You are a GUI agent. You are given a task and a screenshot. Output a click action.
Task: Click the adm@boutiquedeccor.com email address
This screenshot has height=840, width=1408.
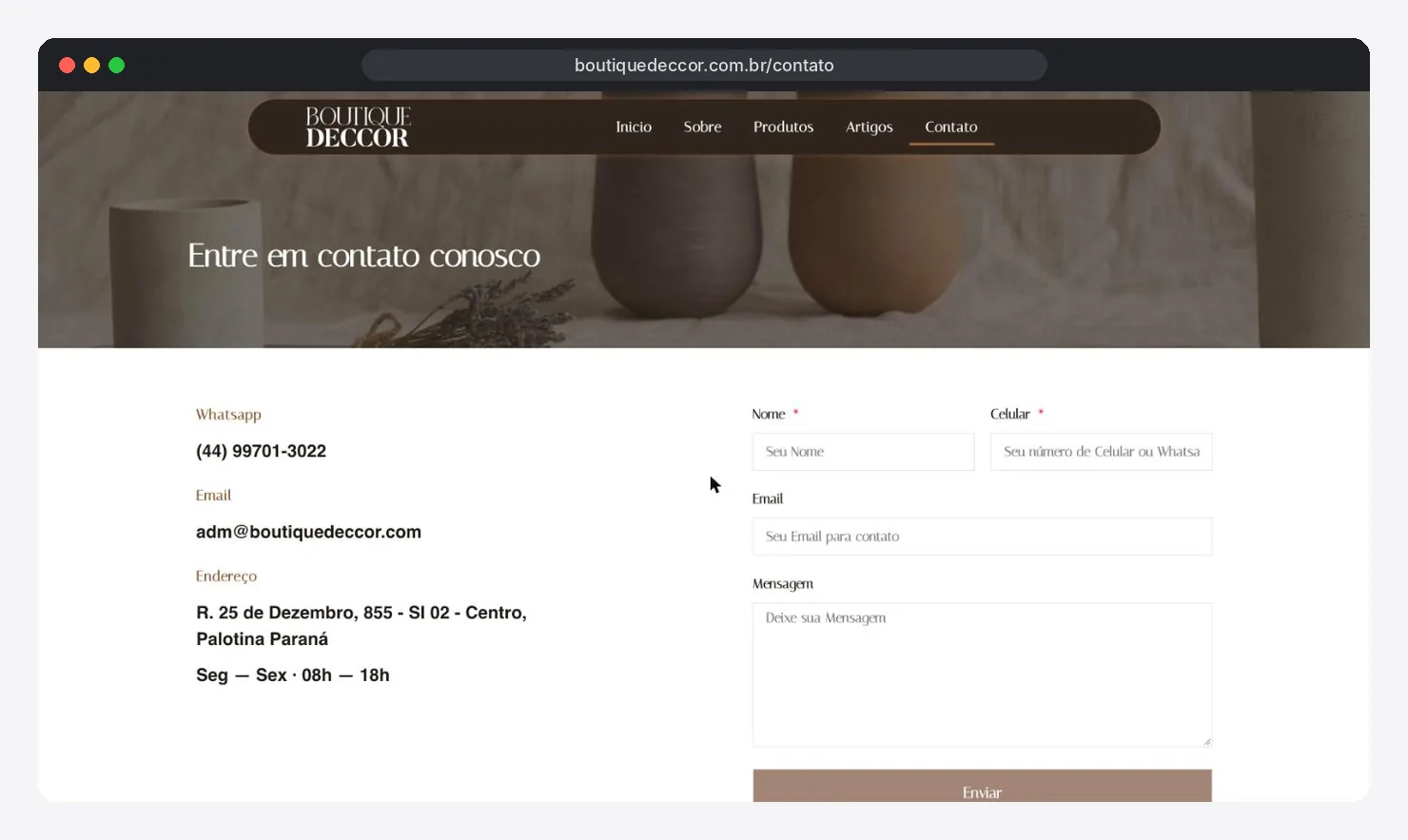(x=308, y=532)
